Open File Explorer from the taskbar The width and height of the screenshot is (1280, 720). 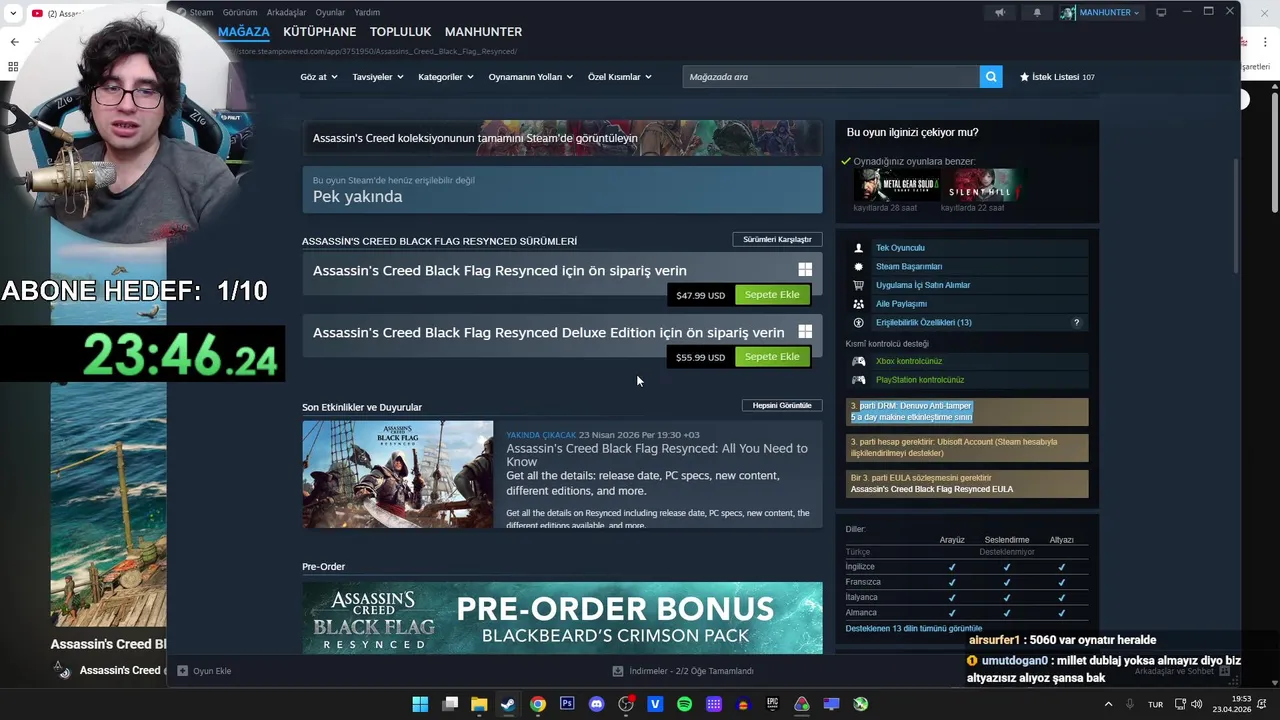click(x=479, y=704)
